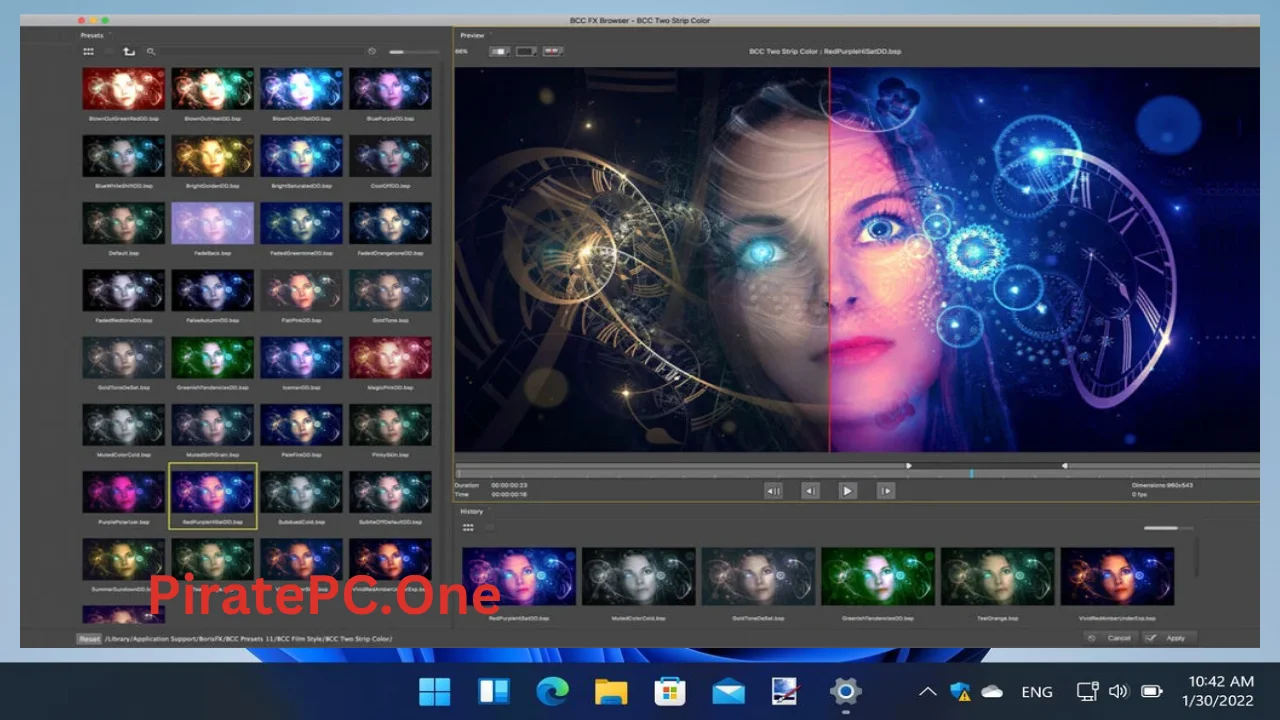Open Microsoft Store from taskbar
The image size is (1280, 720).
669,691
